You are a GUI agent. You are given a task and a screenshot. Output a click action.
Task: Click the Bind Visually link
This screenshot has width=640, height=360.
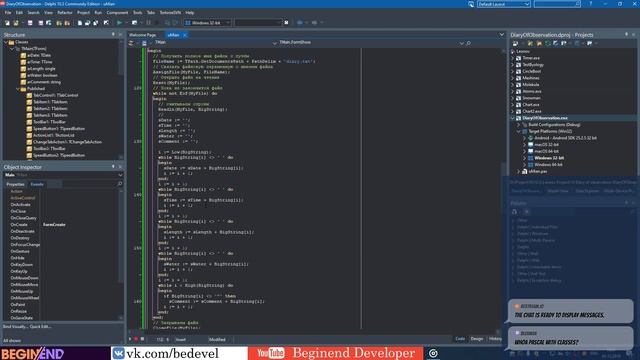coord(15,327)
